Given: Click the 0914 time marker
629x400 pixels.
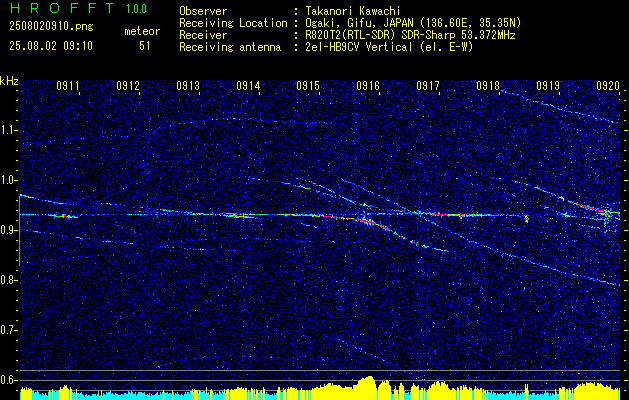Looking at the screenshot, I should [248, 86].
